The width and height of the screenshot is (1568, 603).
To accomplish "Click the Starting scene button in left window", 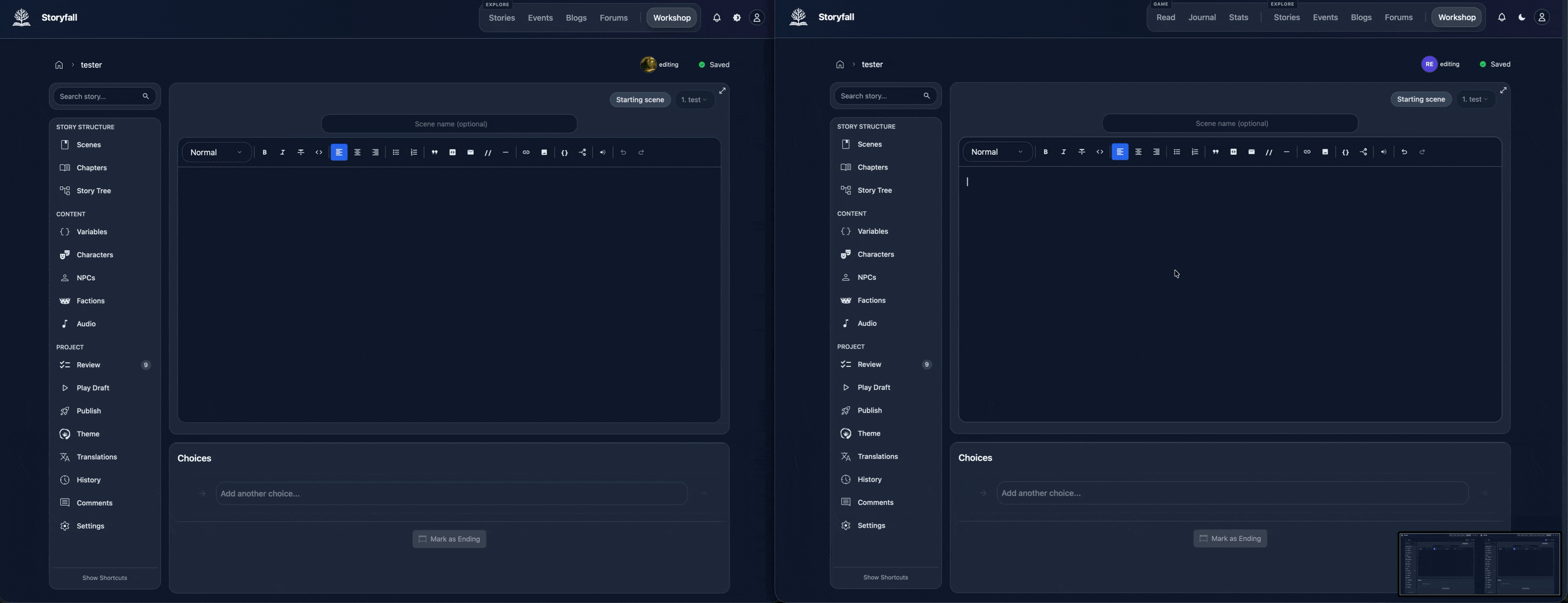I will tap(640, 100).
